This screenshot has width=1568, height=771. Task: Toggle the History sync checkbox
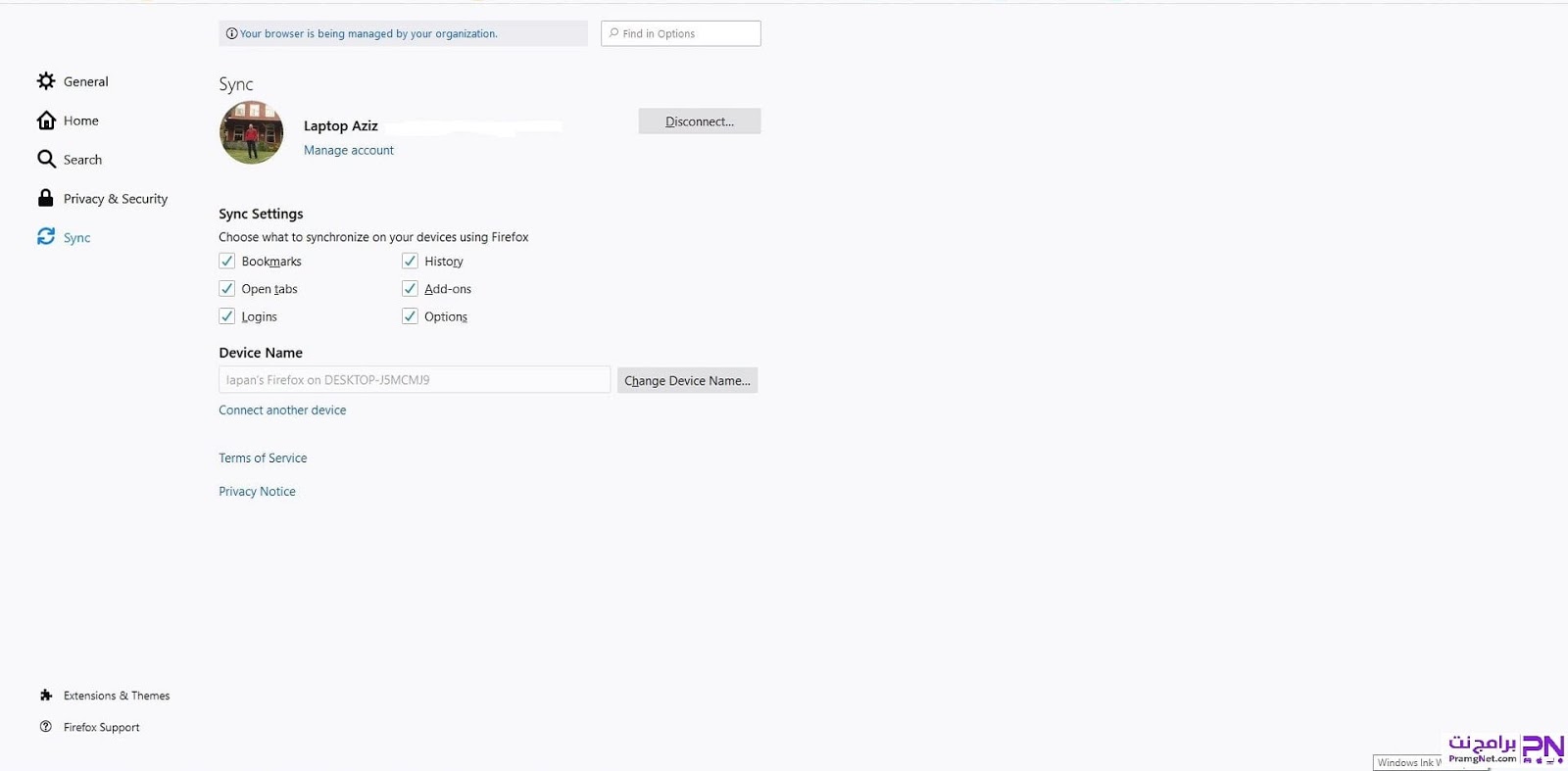tap(410, 261)
